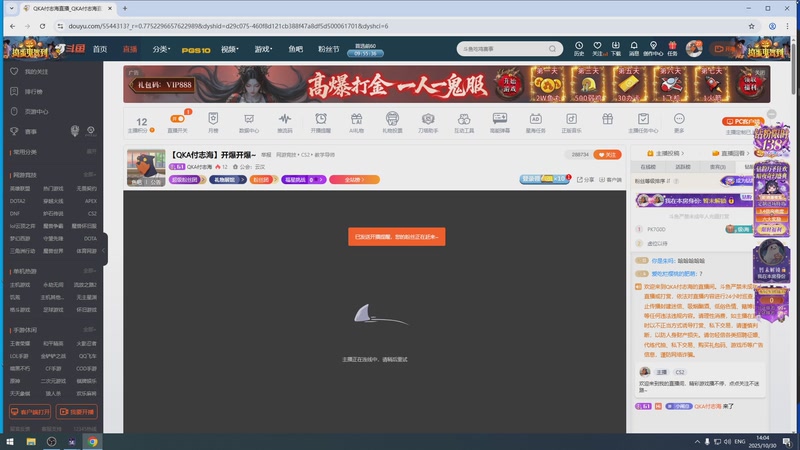The height and width of the screenshot is (450, 800).
Task: Toggle the 直播开关 live switch
Action: click(177, 119)
